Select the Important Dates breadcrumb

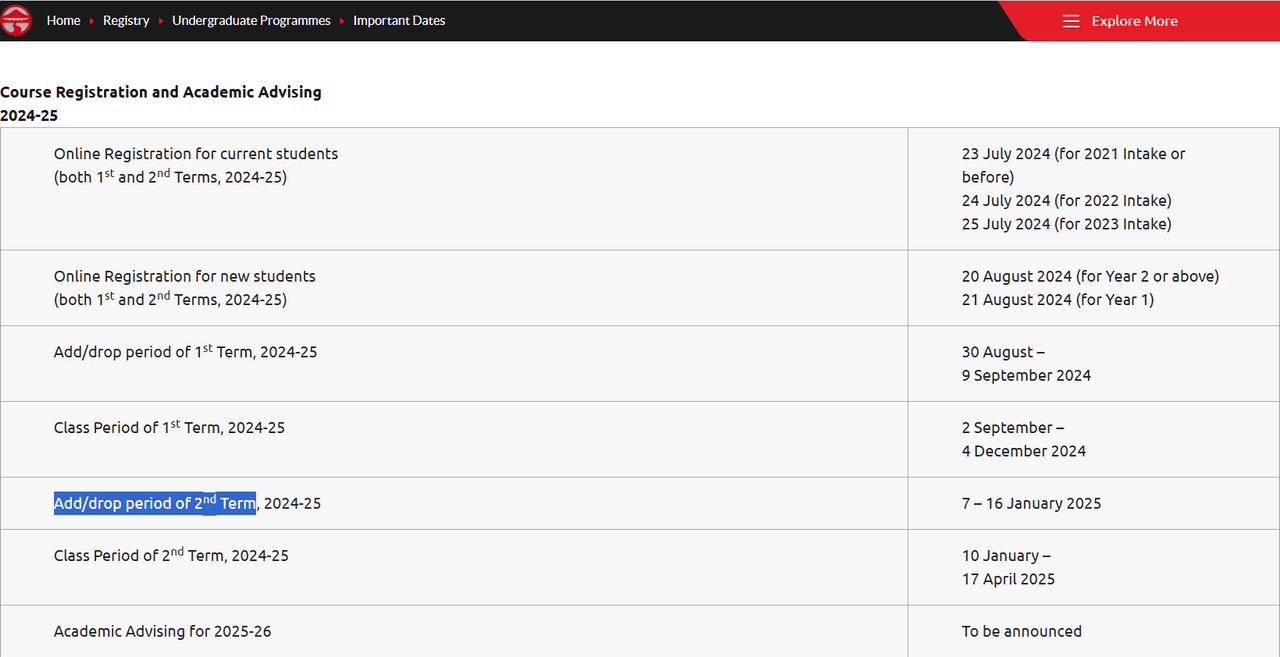click(399, 21)
